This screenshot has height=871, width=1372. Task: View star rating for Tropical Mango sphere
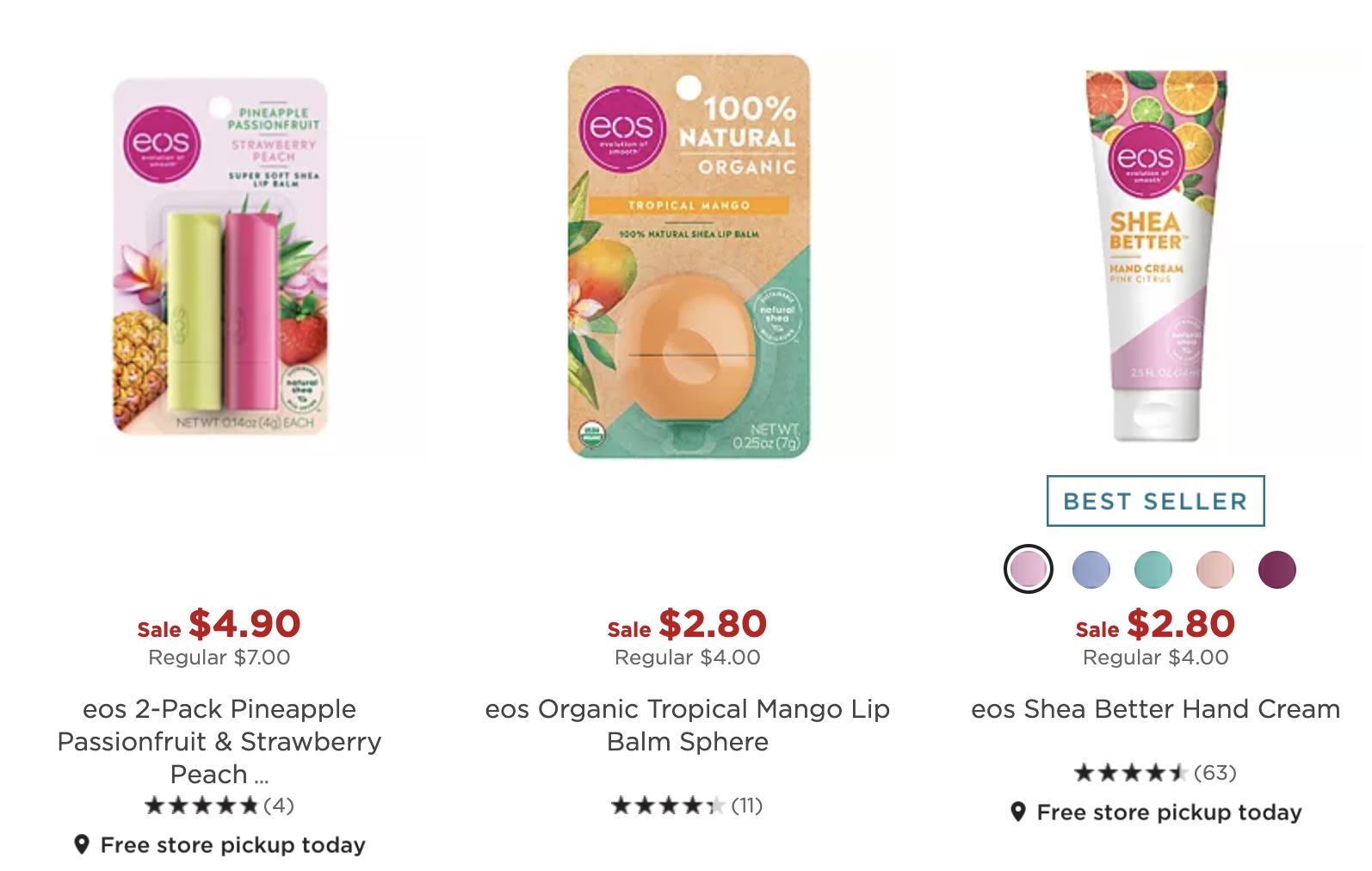pyautogui.click(x=668, y=806)
